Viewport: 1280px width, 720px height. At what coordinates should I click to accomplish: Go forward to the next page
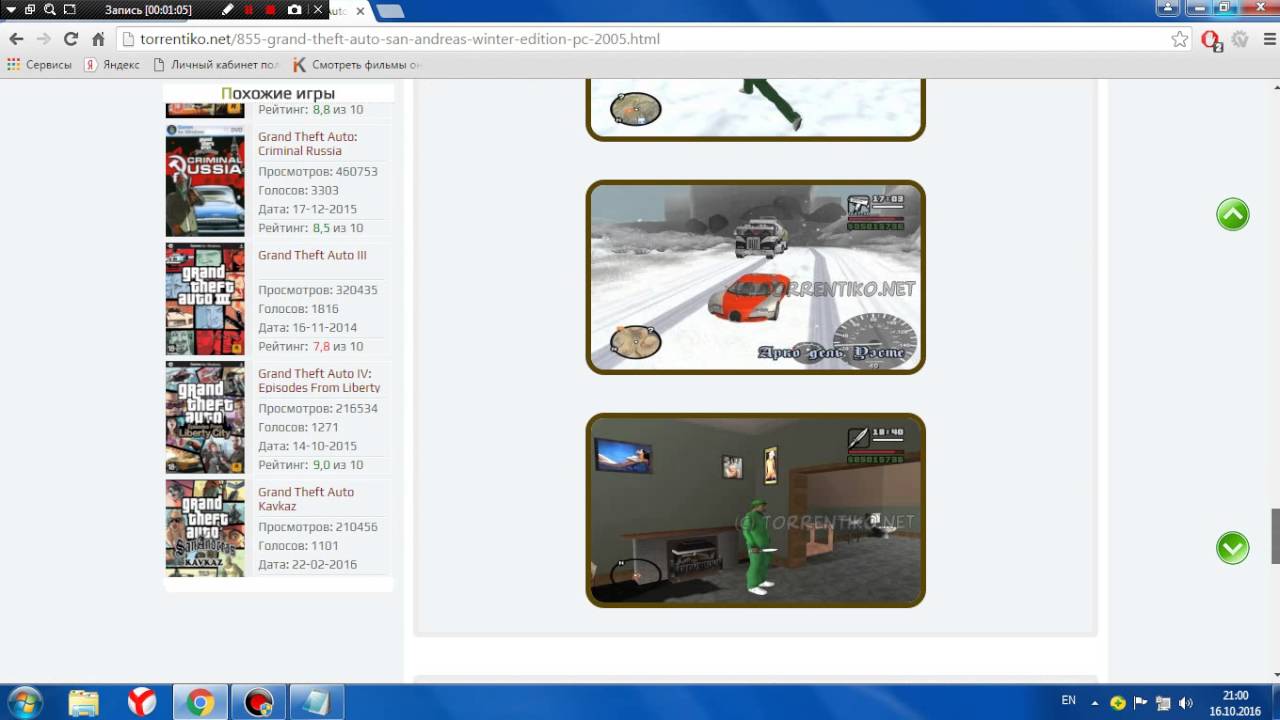[43, 39]
